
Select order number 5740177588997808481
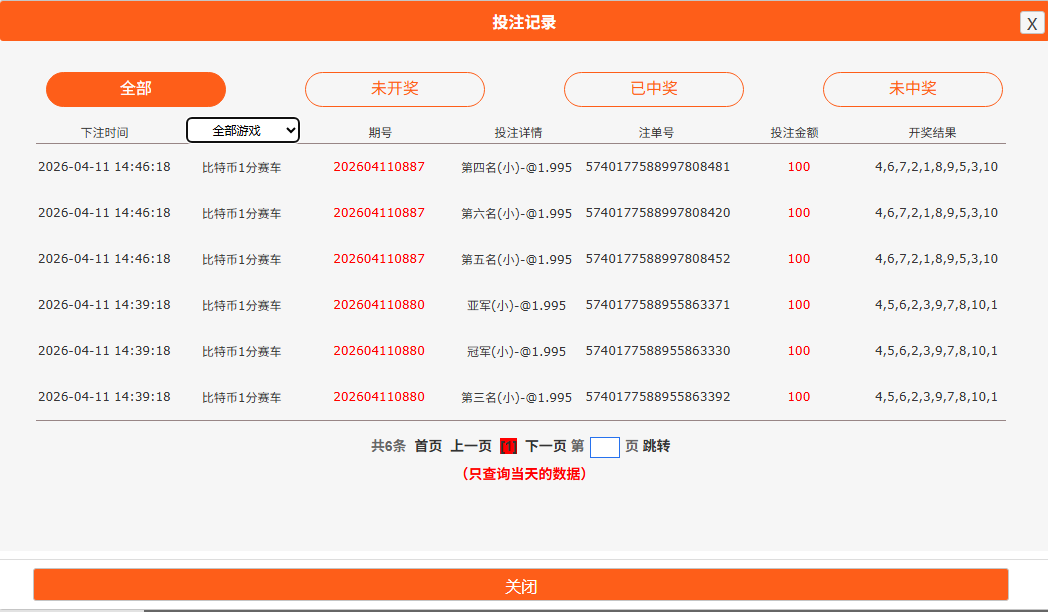(x=658, y=167)
